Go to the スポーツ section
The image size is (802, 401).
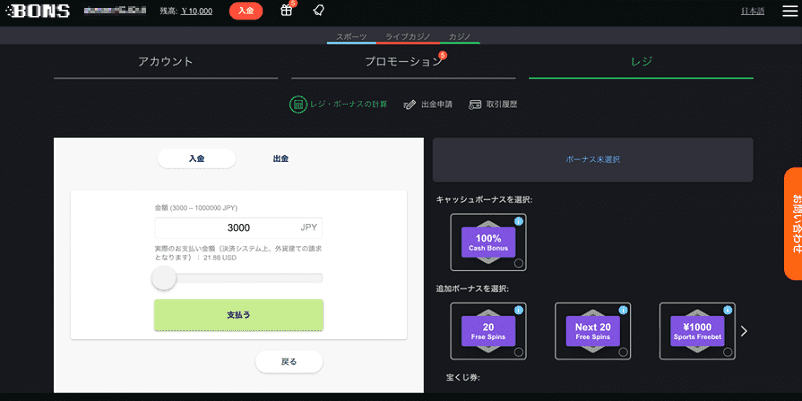[351, 37]
